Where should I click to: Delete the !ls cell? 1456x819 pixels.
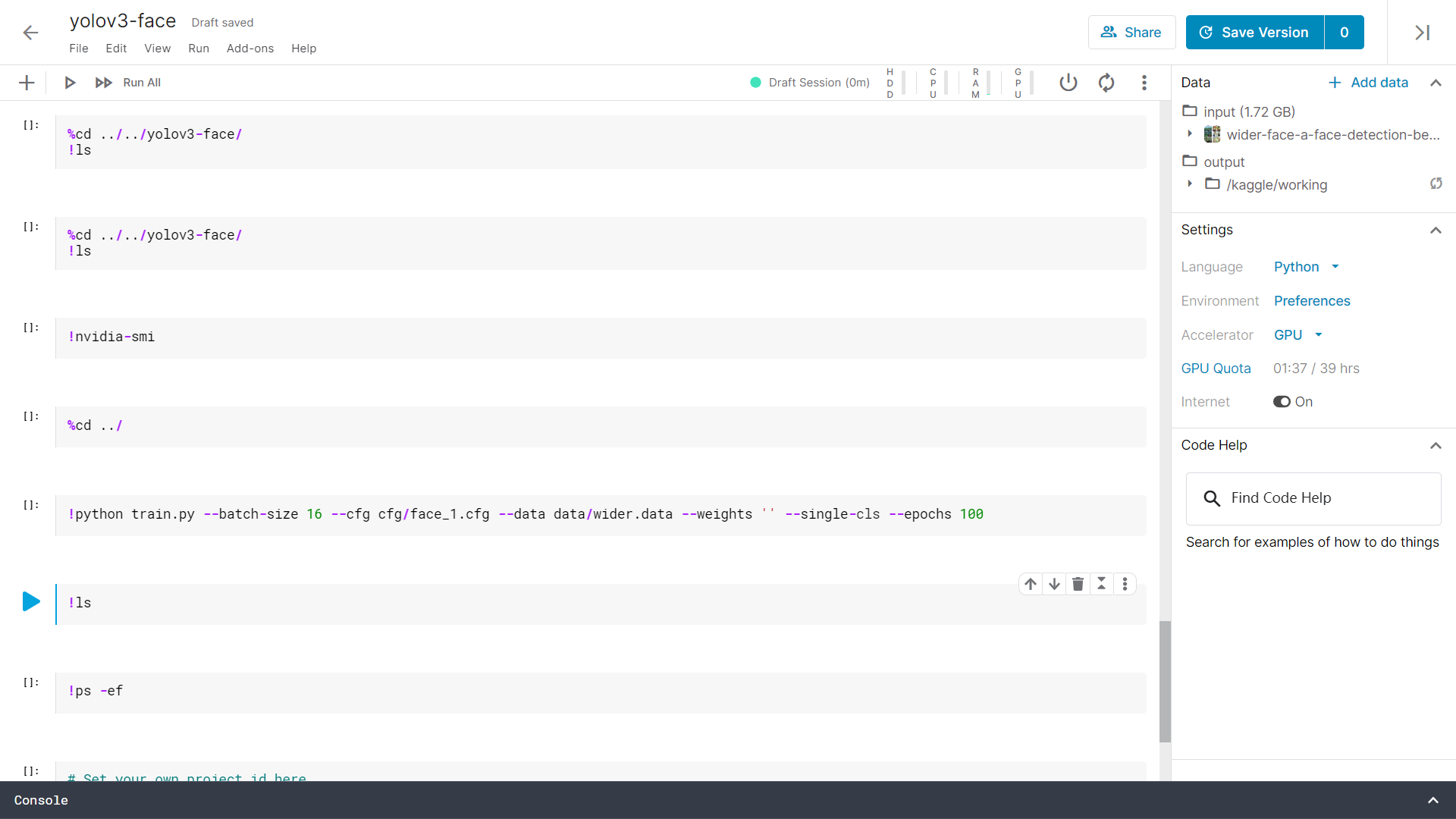click(x=1078, y=584)
